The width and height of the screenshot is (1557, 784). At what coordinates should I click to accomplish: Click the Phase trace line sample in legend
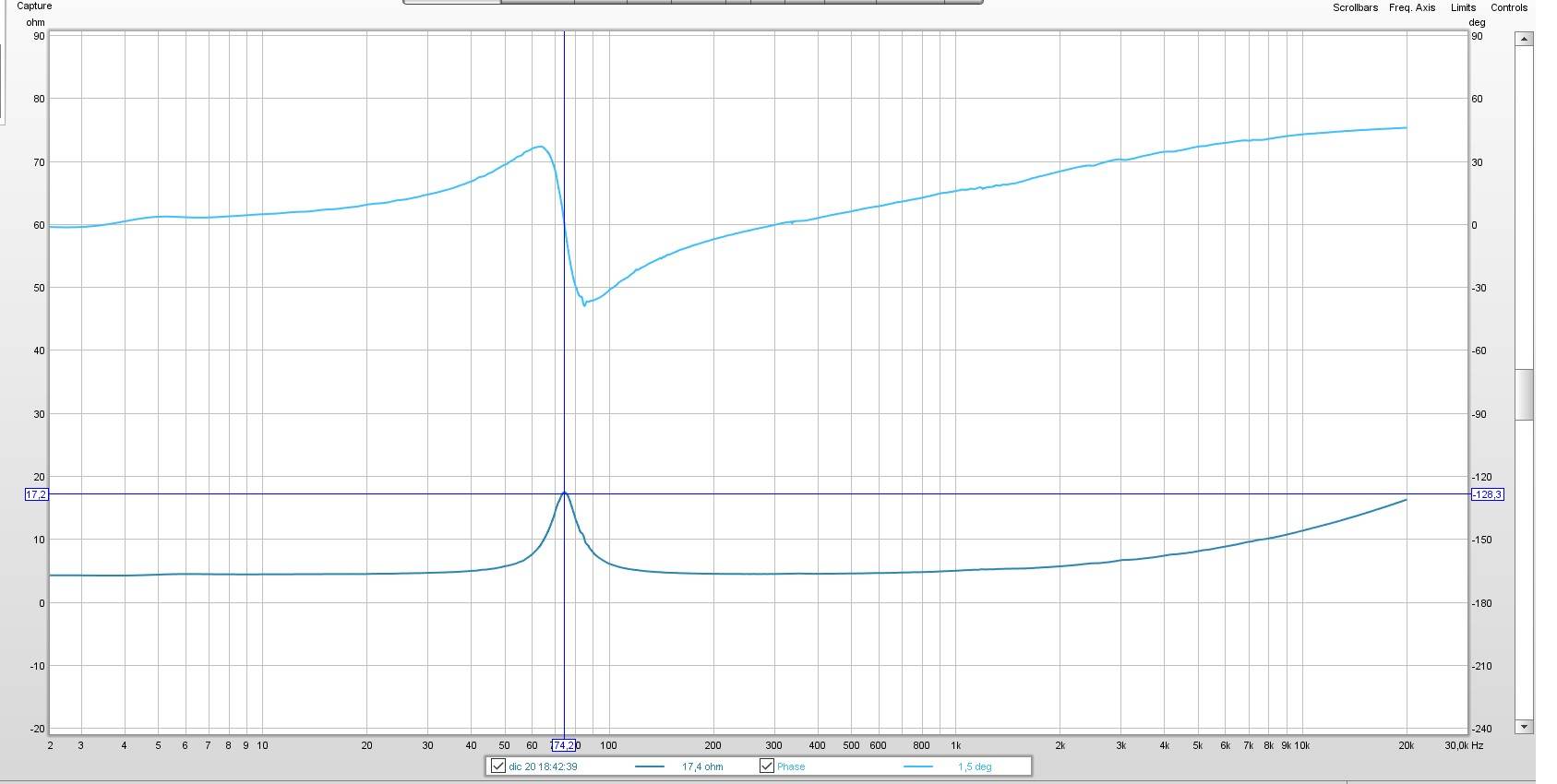coord(918,766)
